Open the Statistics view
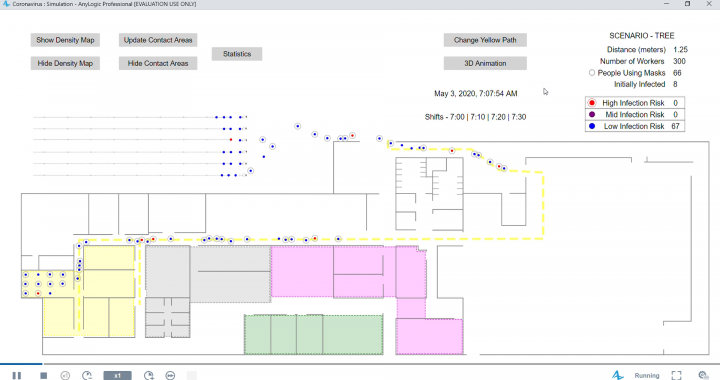This screenshot has width=720, height=380. tap(237, 54)
